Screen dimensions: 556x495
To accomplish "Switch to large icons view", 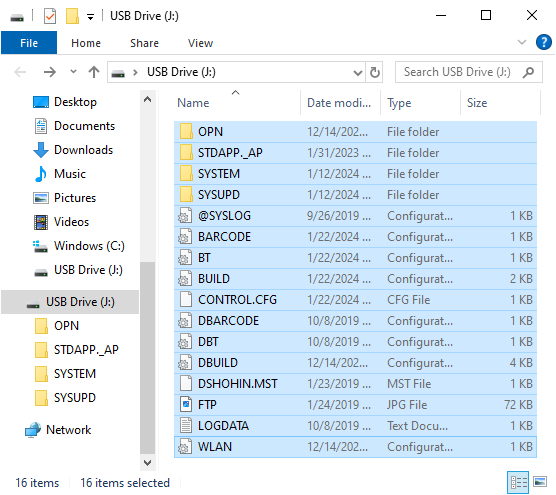I will [540, 482].
